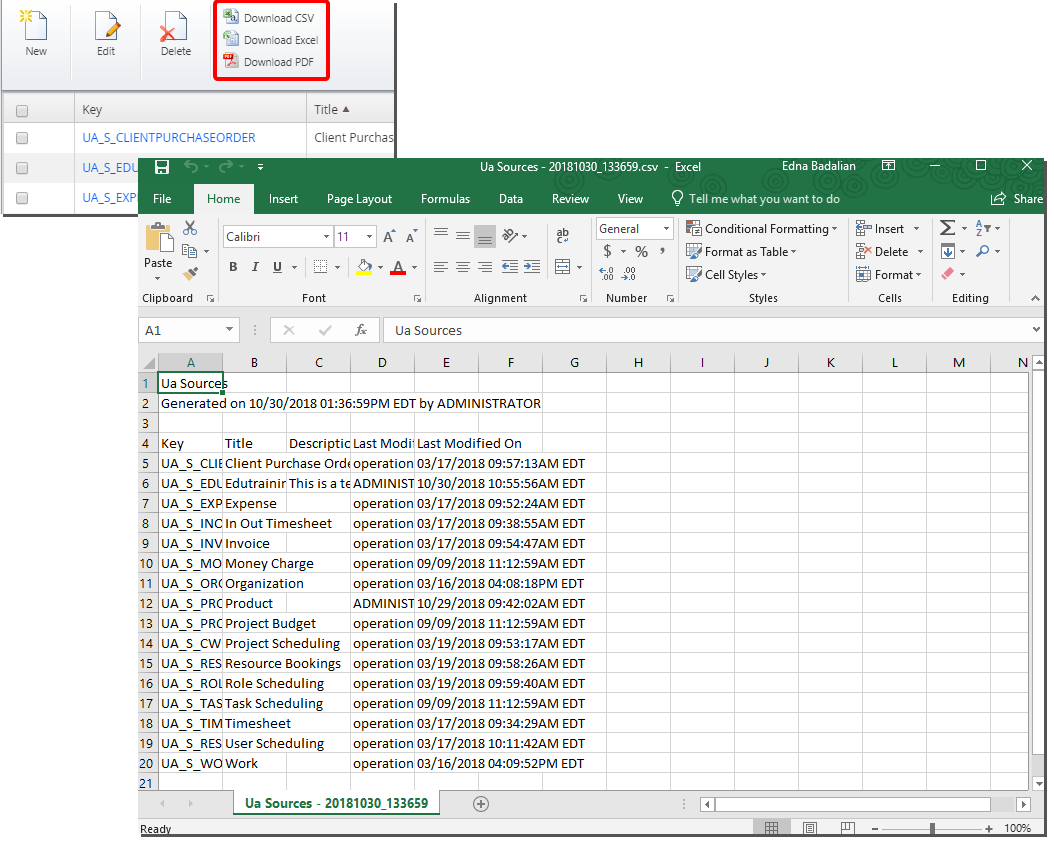The height and width of the screenshot is (844, 1054).
Task: Expand the Borders dropdown arrow
Action: coord(337,267)
